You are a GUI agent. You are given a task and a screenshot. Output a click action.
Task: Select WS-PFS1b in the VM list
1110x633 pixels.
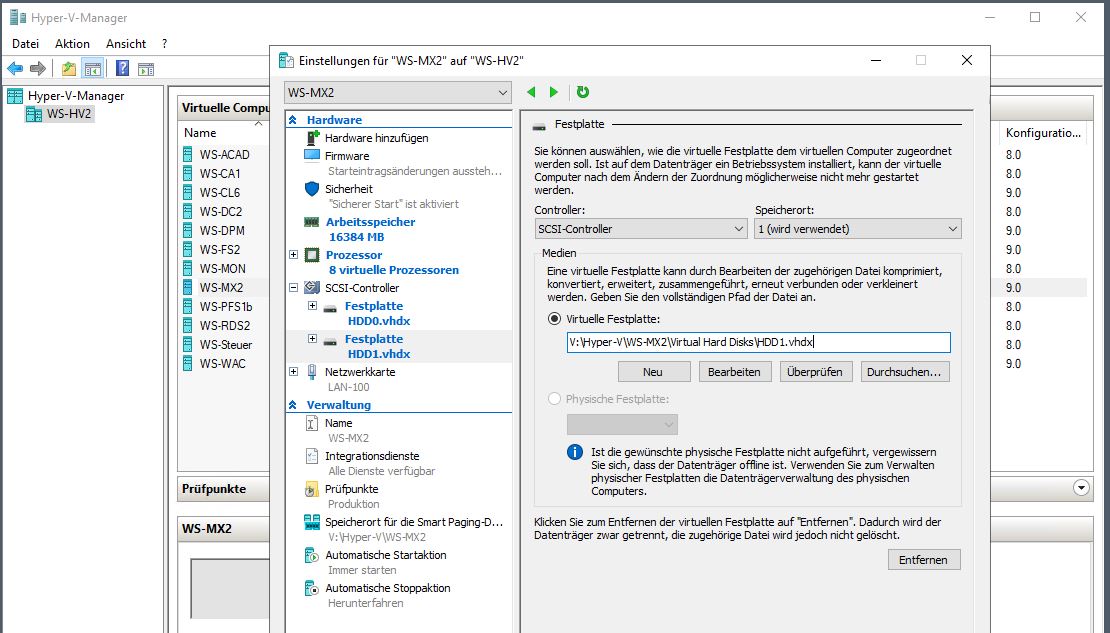point(226,307)
